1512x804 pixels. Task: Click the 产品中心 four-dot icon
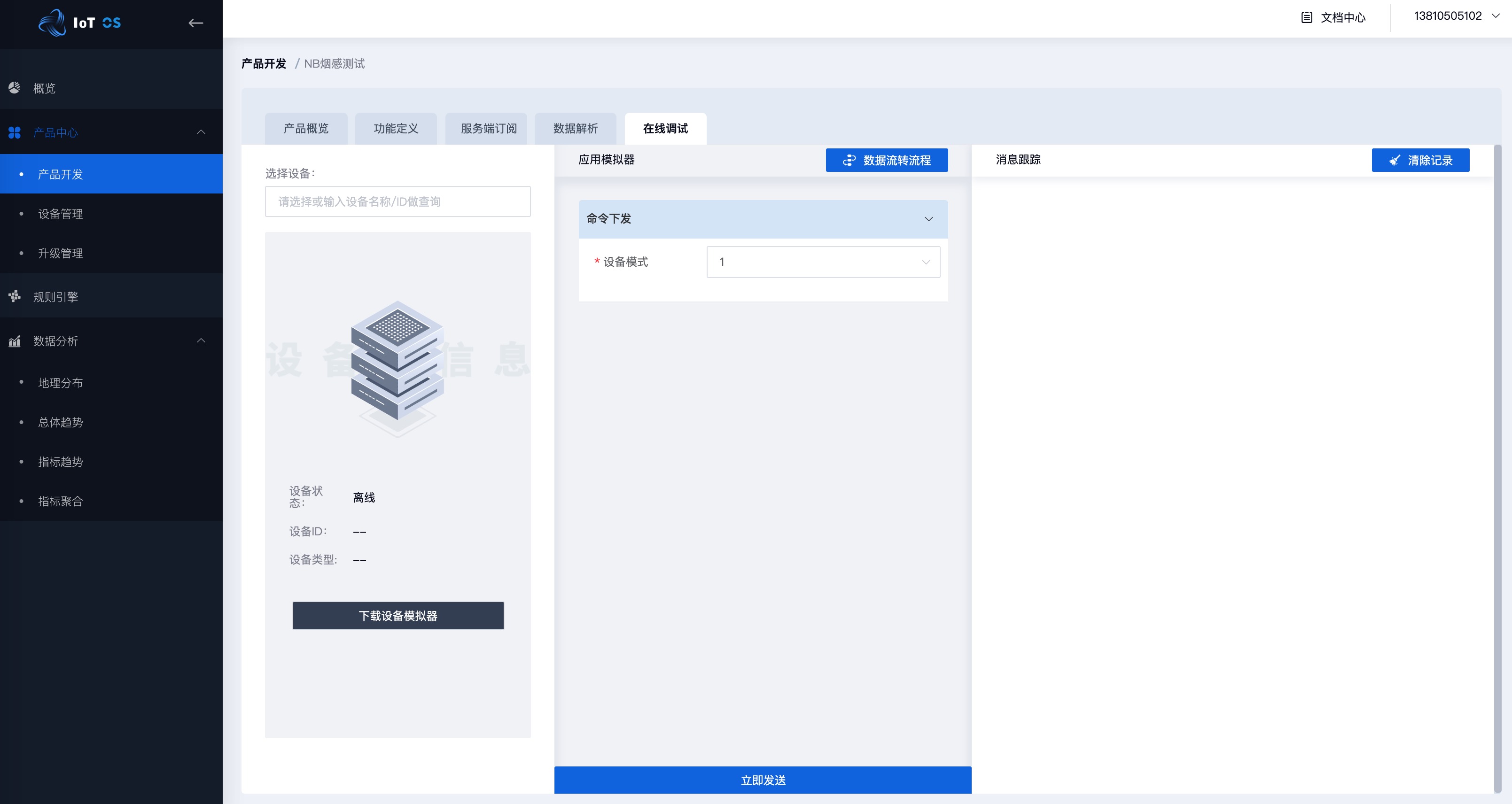(x=15, y=132)
